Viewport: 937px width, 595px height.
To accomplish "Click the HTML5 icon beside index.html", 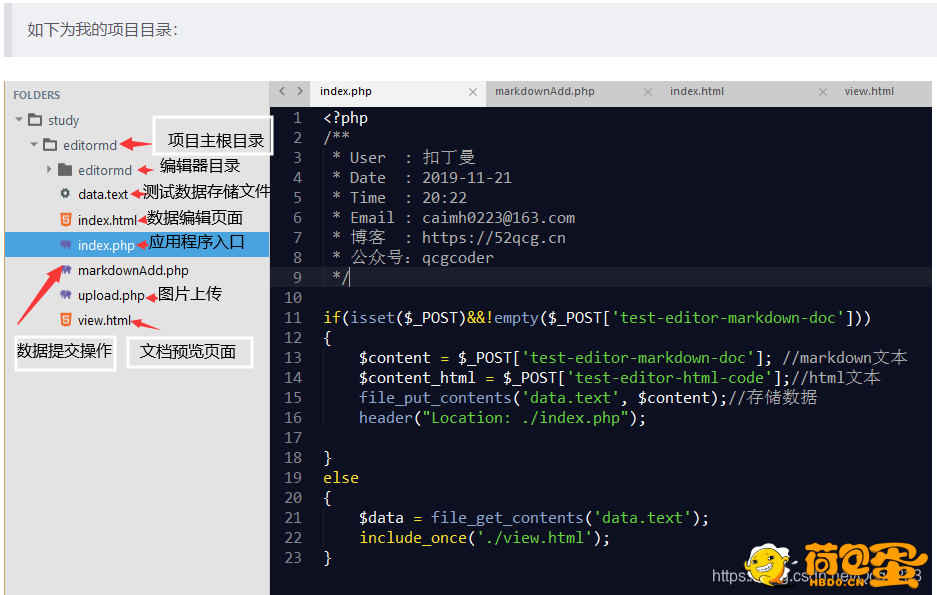I will (x=66, y=219).
